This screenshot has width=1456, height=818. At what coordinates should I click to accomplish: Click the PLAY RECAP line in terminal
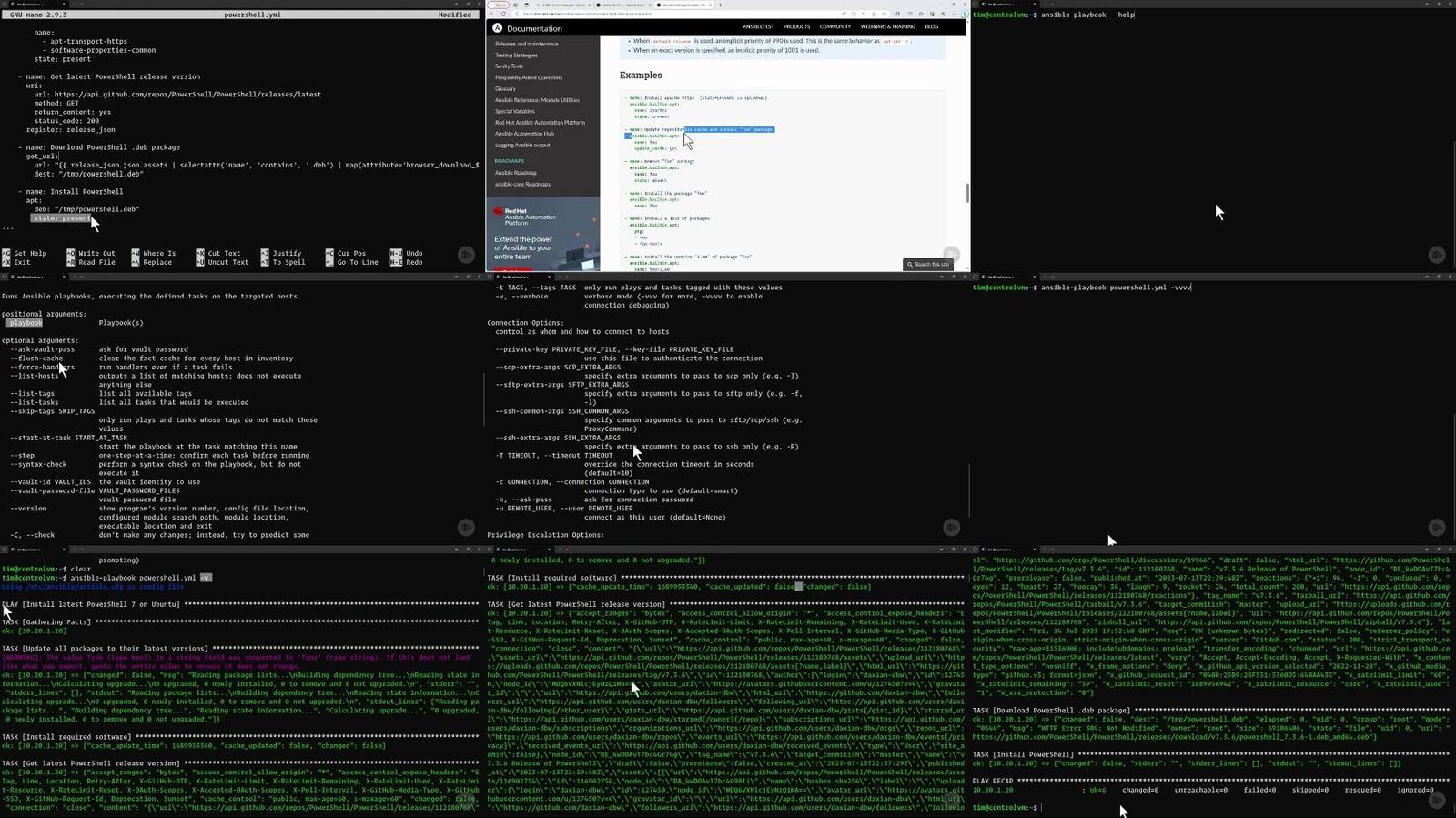(x=1210, y=781)
